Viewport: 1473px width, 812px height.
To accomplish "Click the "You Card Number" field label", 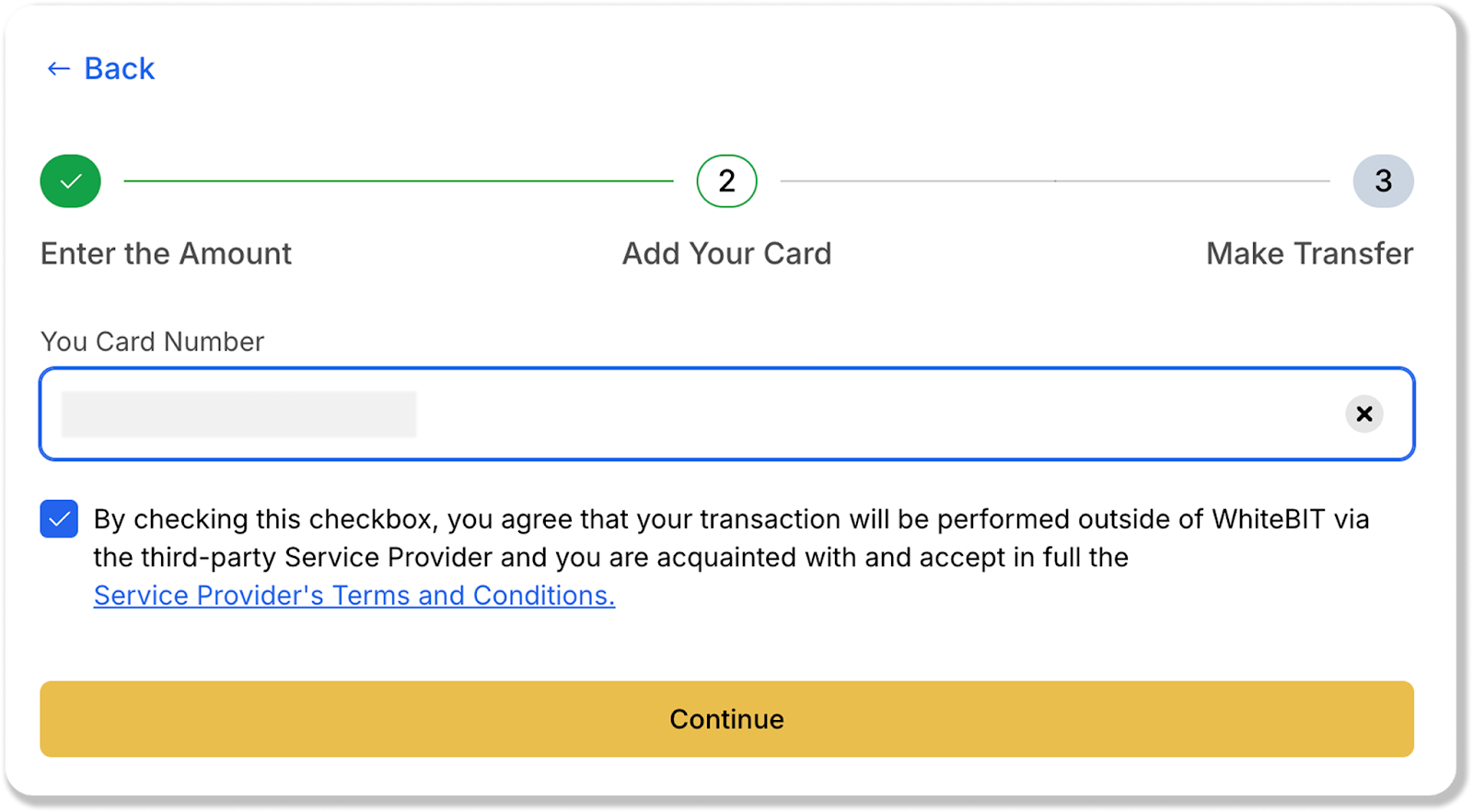I will 152,342.
